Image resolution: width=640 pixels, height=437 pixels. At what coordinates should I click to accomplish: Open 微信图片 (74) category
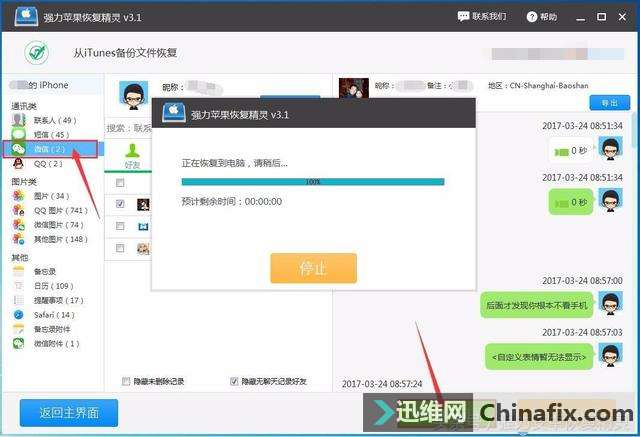pyautogui.click(x=56, y=225)
